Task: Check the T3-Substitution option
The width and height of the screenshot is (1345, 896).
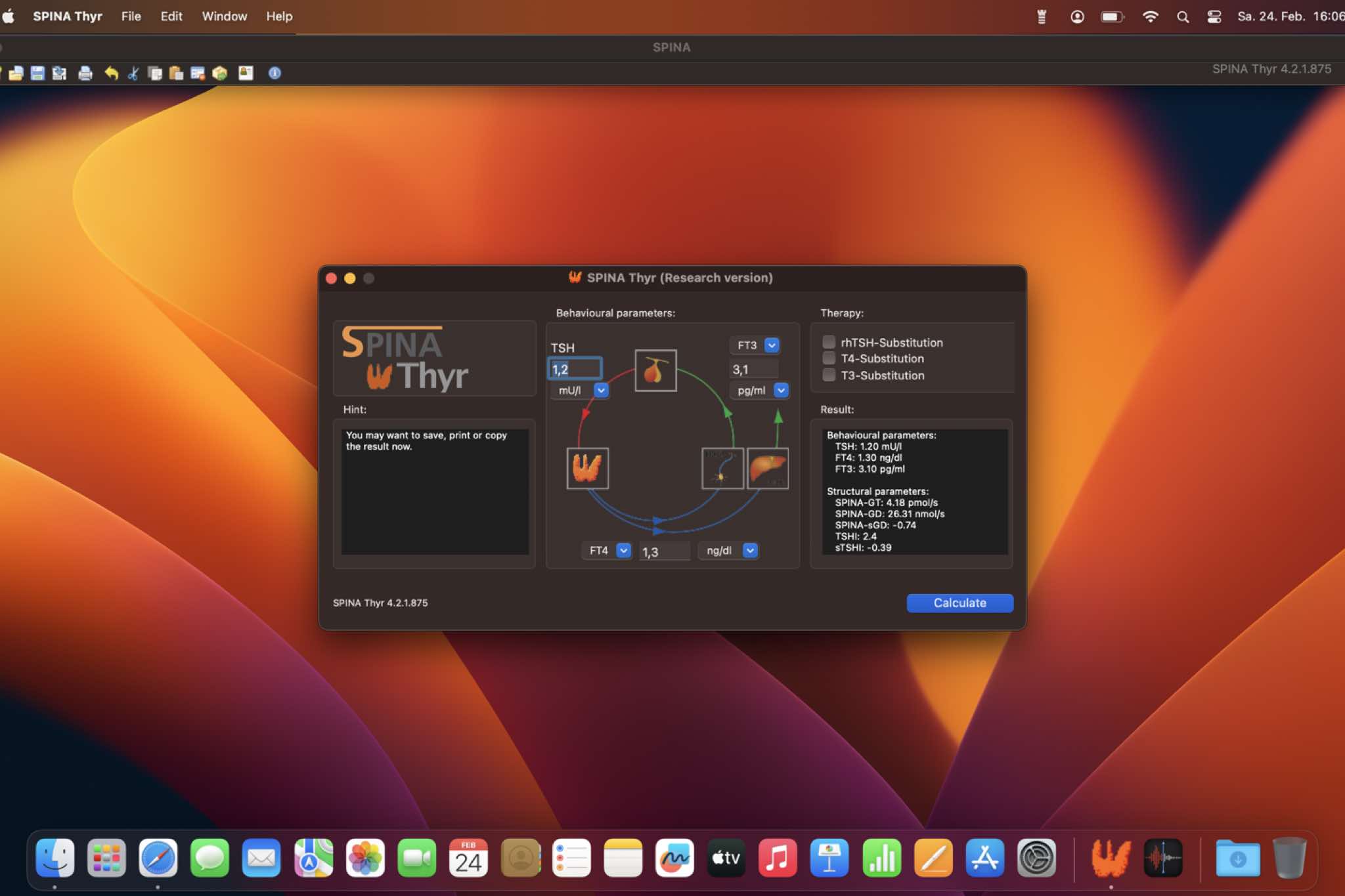Action: click(x=829, y=375)
